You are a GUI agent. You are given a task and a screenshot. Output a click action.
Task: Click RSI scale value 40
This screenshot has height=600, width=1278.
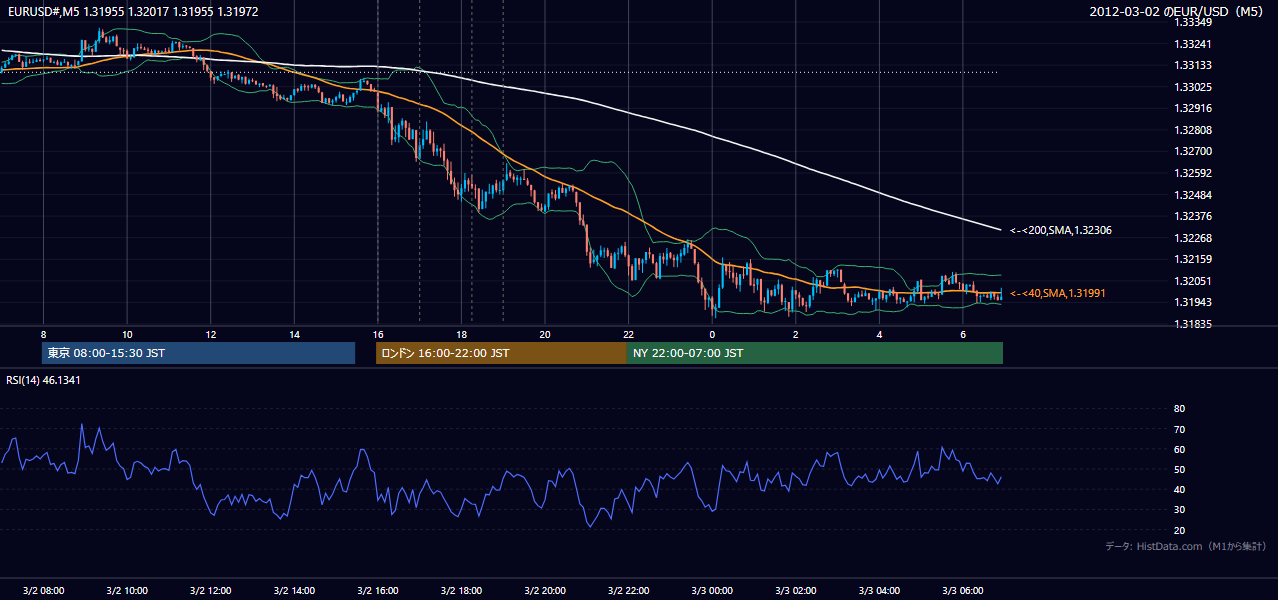(x=1179, y=489)
